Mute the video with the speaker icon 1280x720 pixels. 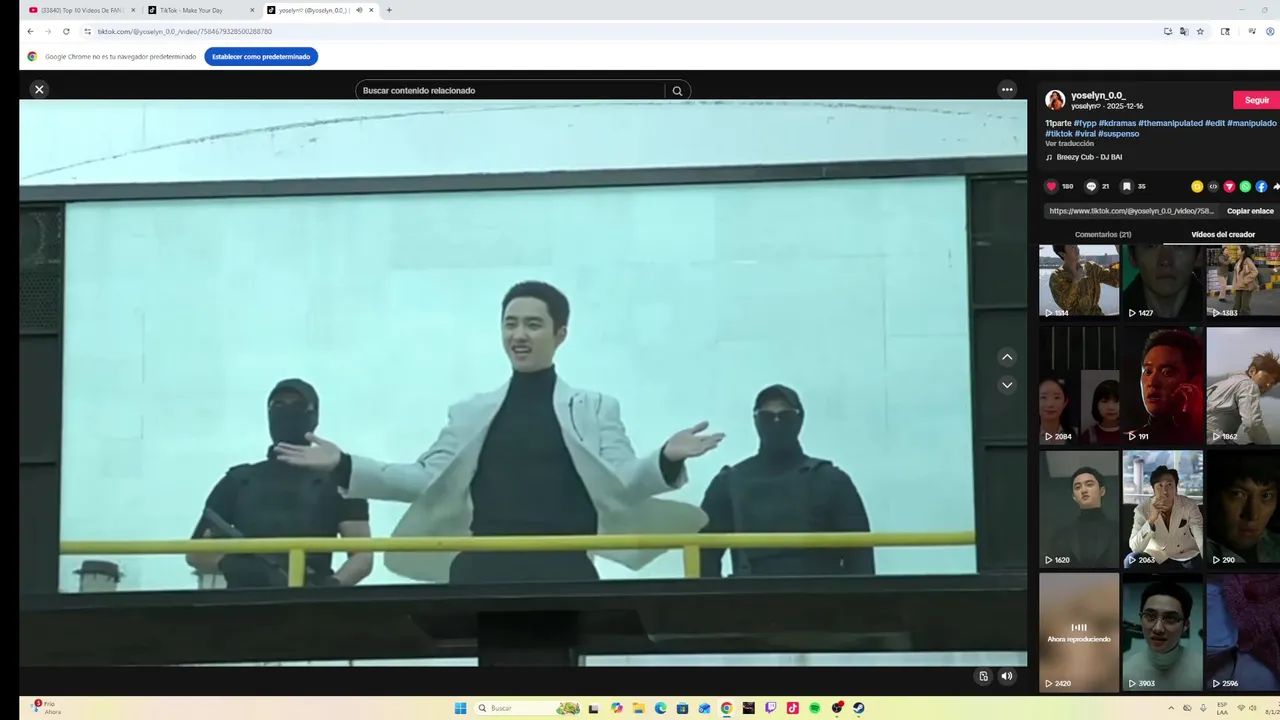pos(1007,676)
